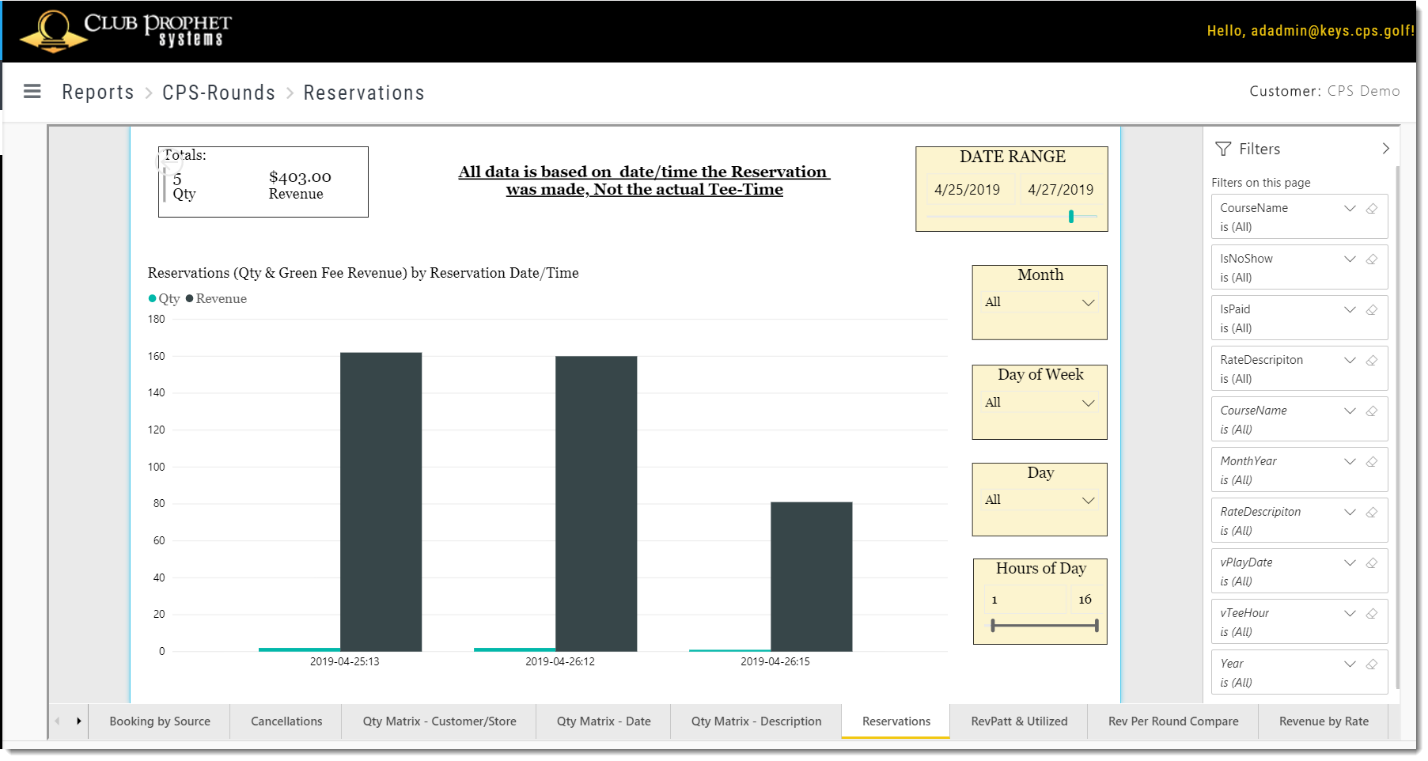Clear the vPlayDate filter eraser icon
This screenshot has width=1428, height=761.
[x=1372, y=563]
